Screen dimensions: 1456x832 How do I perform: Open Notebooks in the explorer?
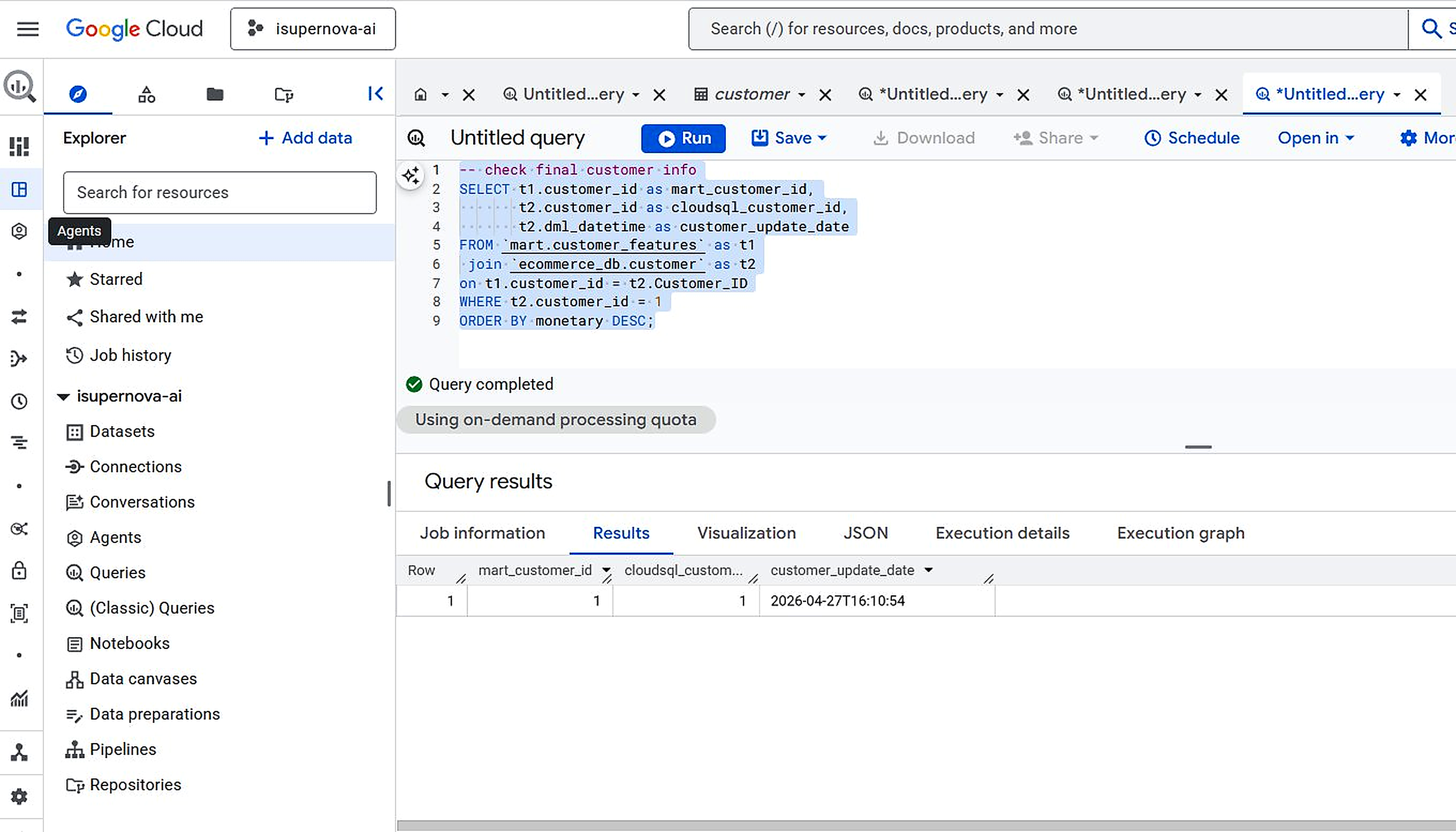(129, 644)
